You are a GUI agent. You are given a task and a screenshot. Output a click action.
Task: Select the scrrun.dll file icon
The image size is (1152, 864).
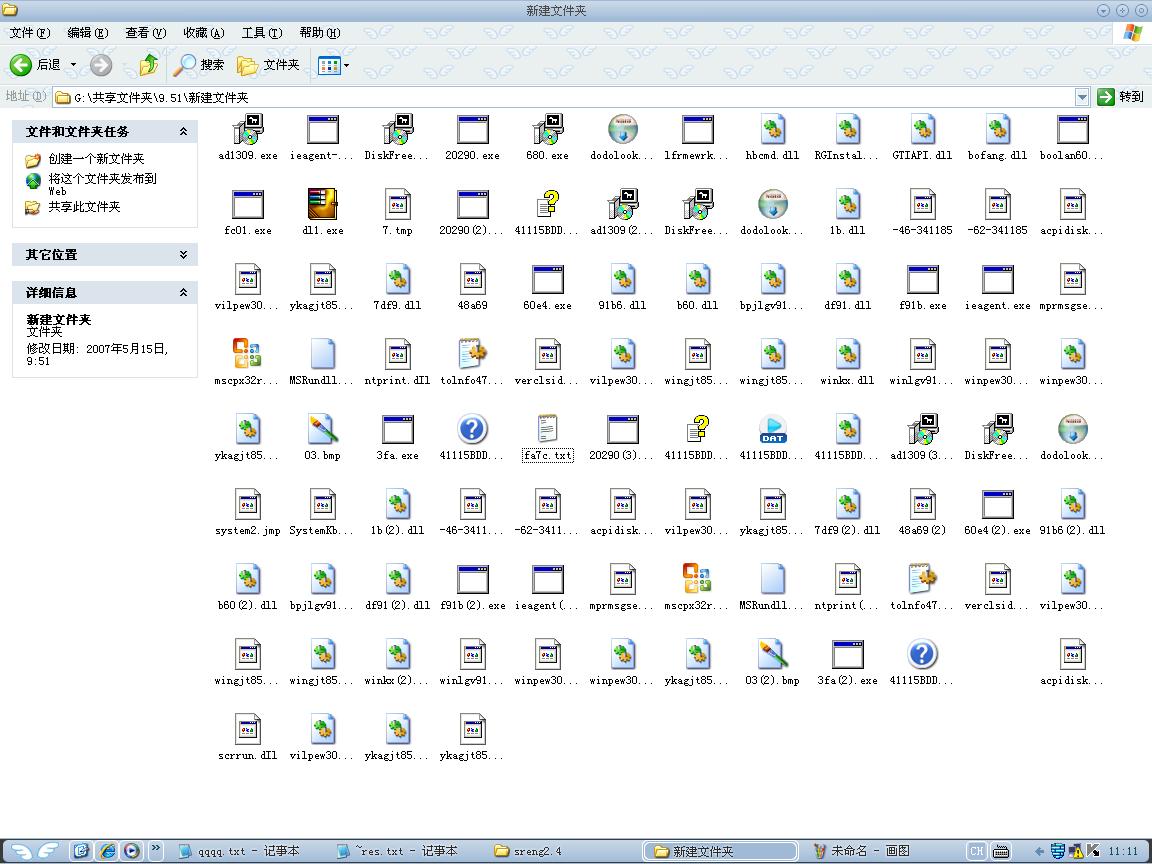247,730
